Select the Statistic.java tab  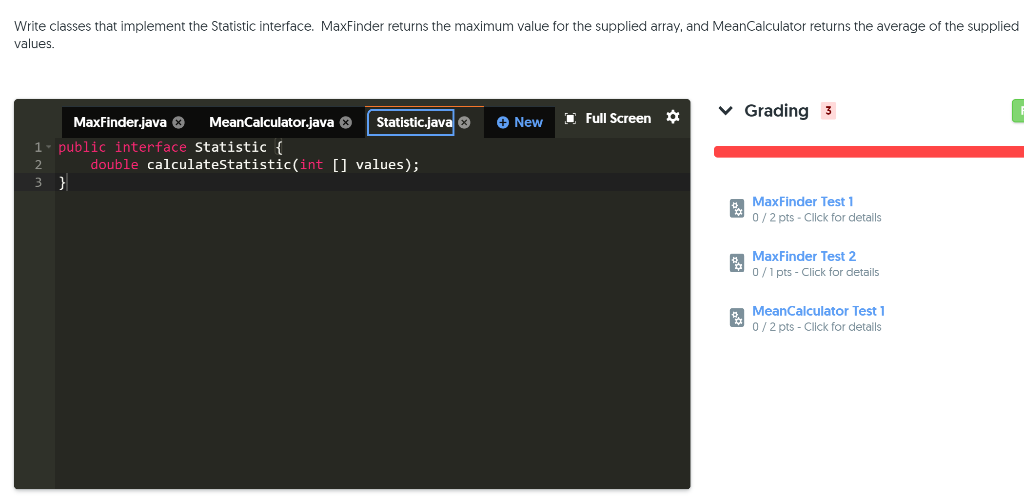pyautogui.click(x=411, y=122)
